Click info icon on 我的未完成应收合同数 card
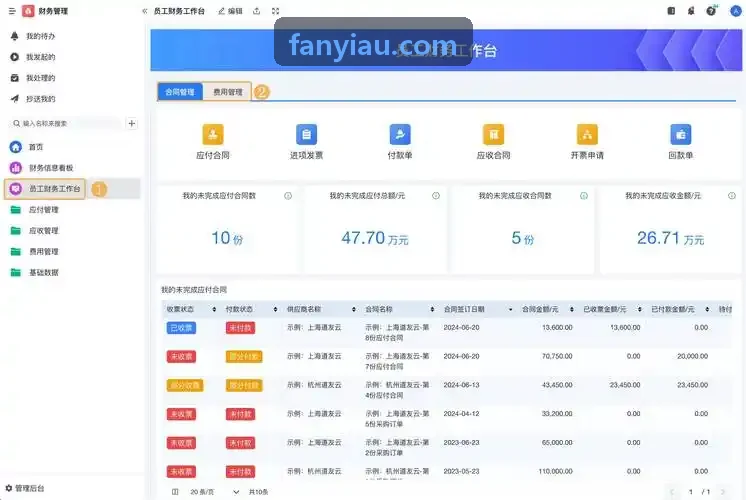The height and width of the screenshot is (500, 746). pos(584,196)
